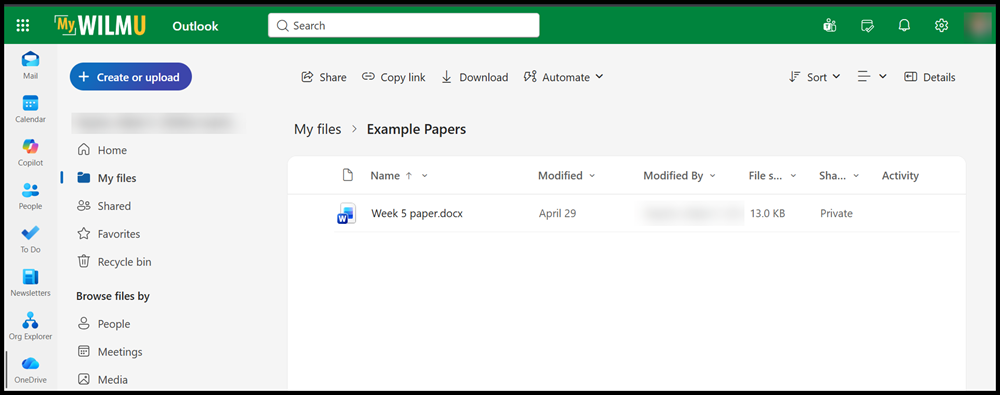Open the Sort dropdown
Viewport: 1000px width, 395px height.
[x=814, y=77]
